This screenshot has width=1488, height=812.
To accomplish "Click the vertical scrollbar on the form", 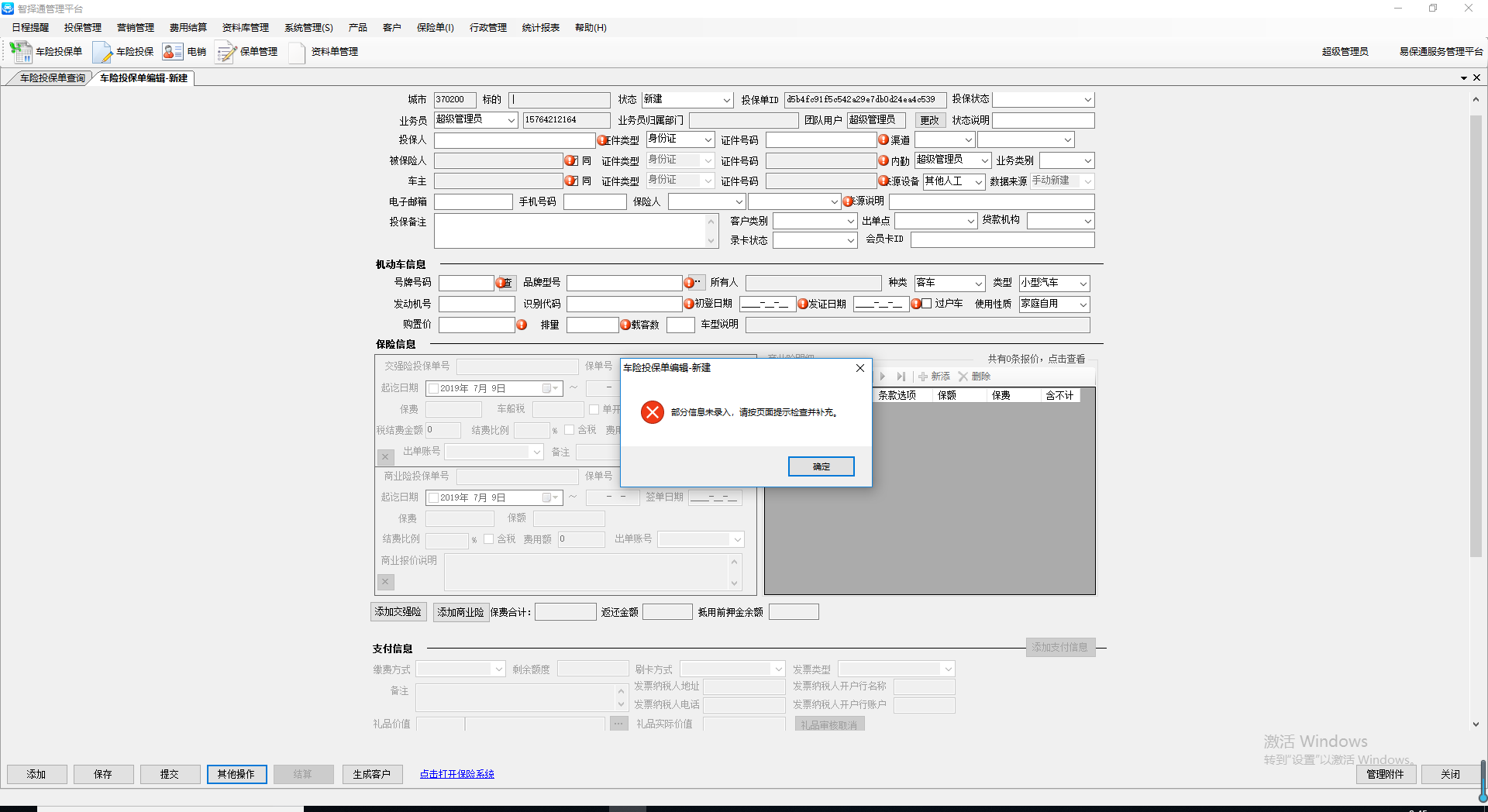I will pos(1476,333).
